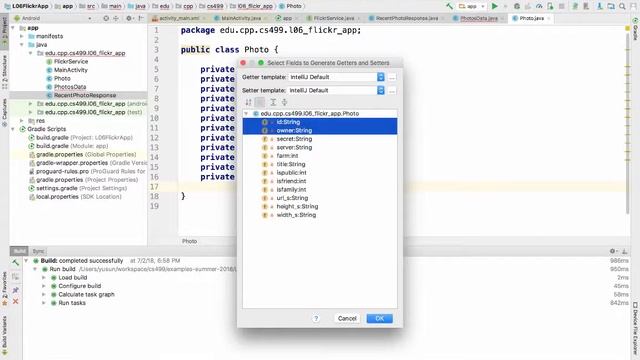The image size is (640, 360).
Task: Toggle the show classes button in dialog toolbar
Action: (x=260, y=102)
